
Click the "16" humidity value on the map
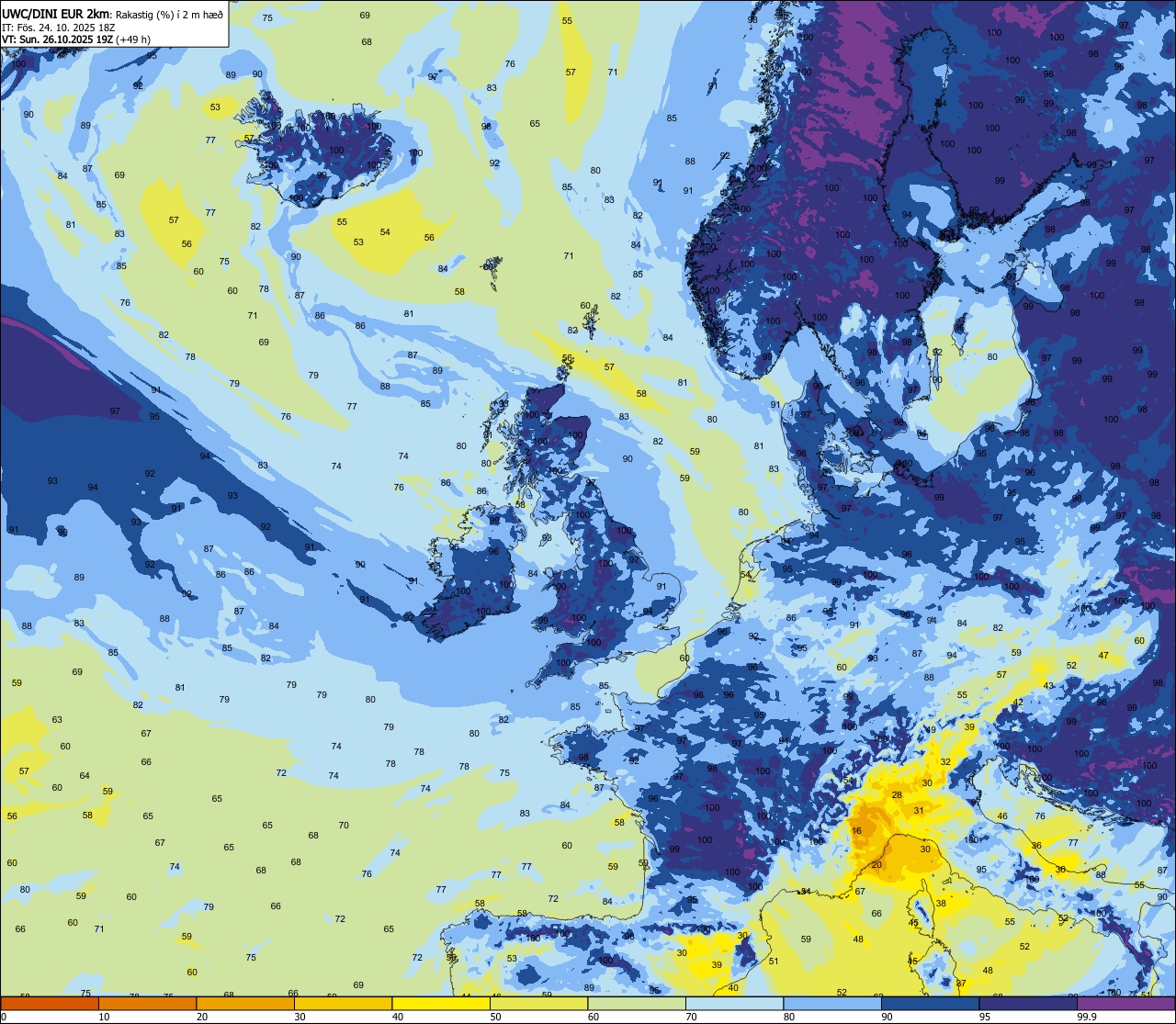point(856,830)
